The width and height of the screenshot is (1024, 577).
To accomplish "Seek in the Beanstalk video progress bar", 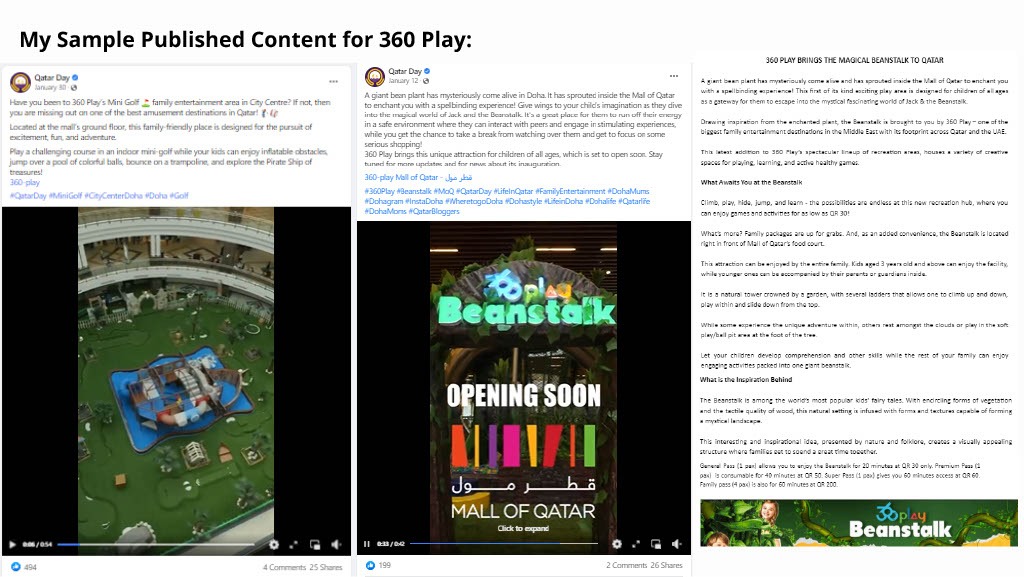I will [504, 544].
